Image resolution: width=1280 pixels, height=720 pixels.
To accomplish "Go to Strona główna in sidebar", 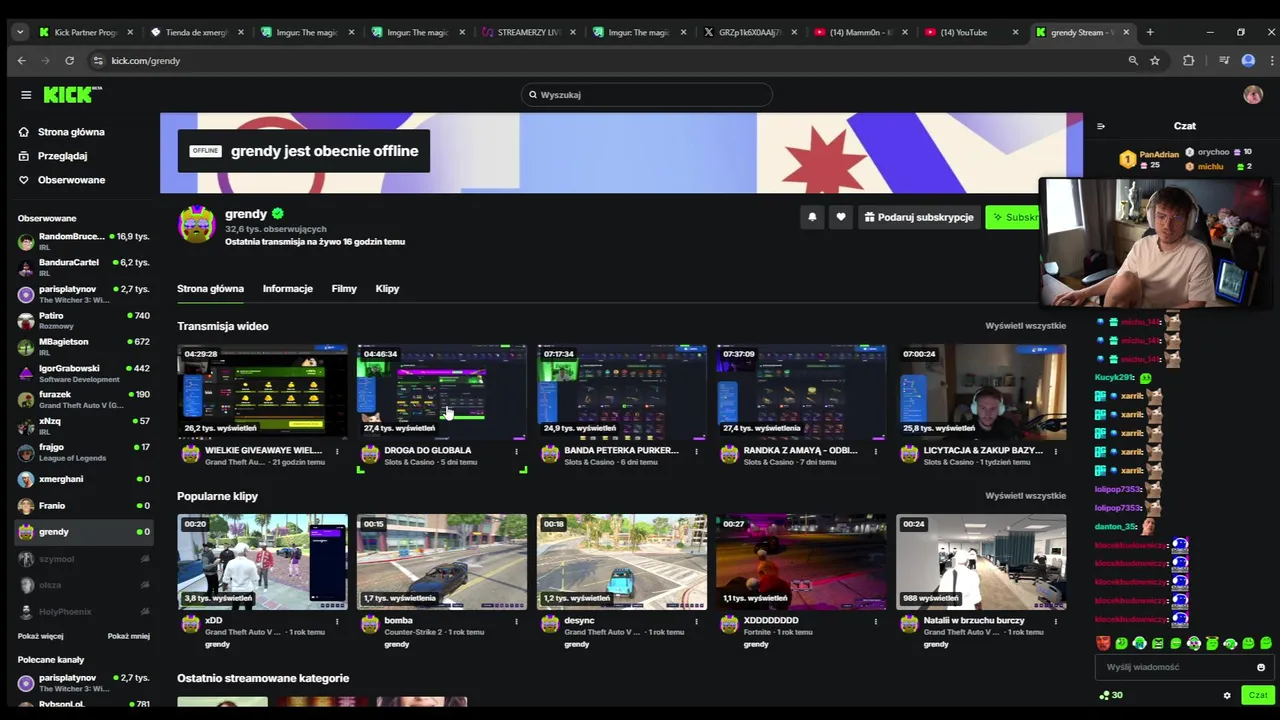I will coord(71,132).
